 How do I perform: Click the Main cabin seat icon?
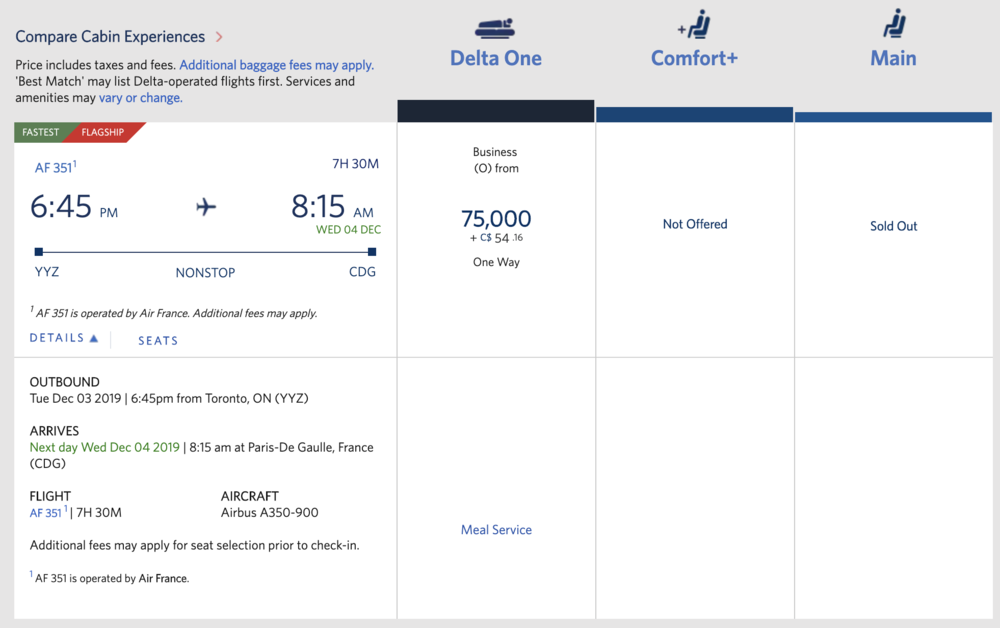(x=893, y=24)
